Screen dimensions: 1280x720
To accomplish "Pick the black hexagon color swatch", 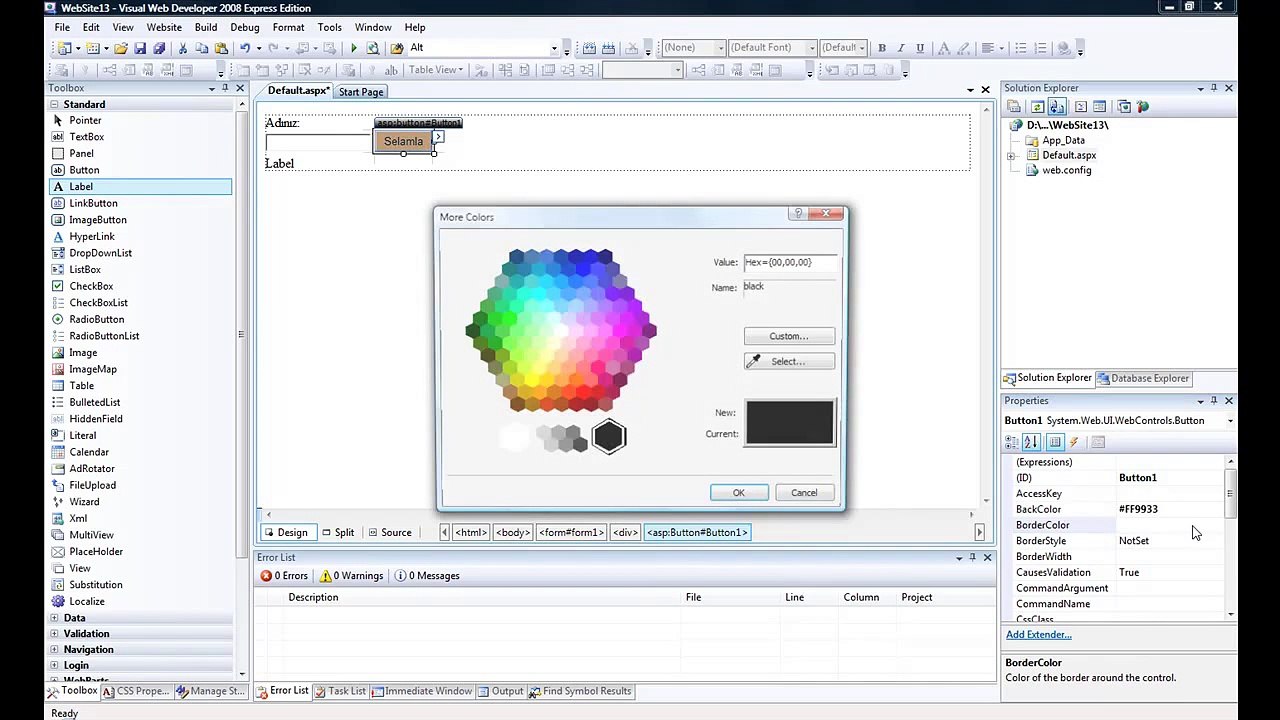I will (x=609, y=437).
